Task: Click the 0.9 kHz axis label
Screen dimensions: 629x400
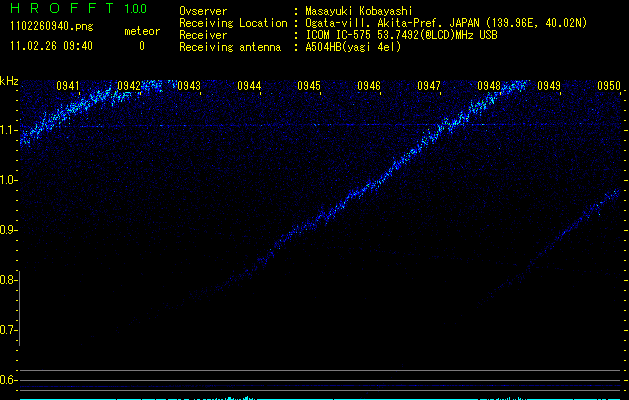Action: [x=8, y=230]
